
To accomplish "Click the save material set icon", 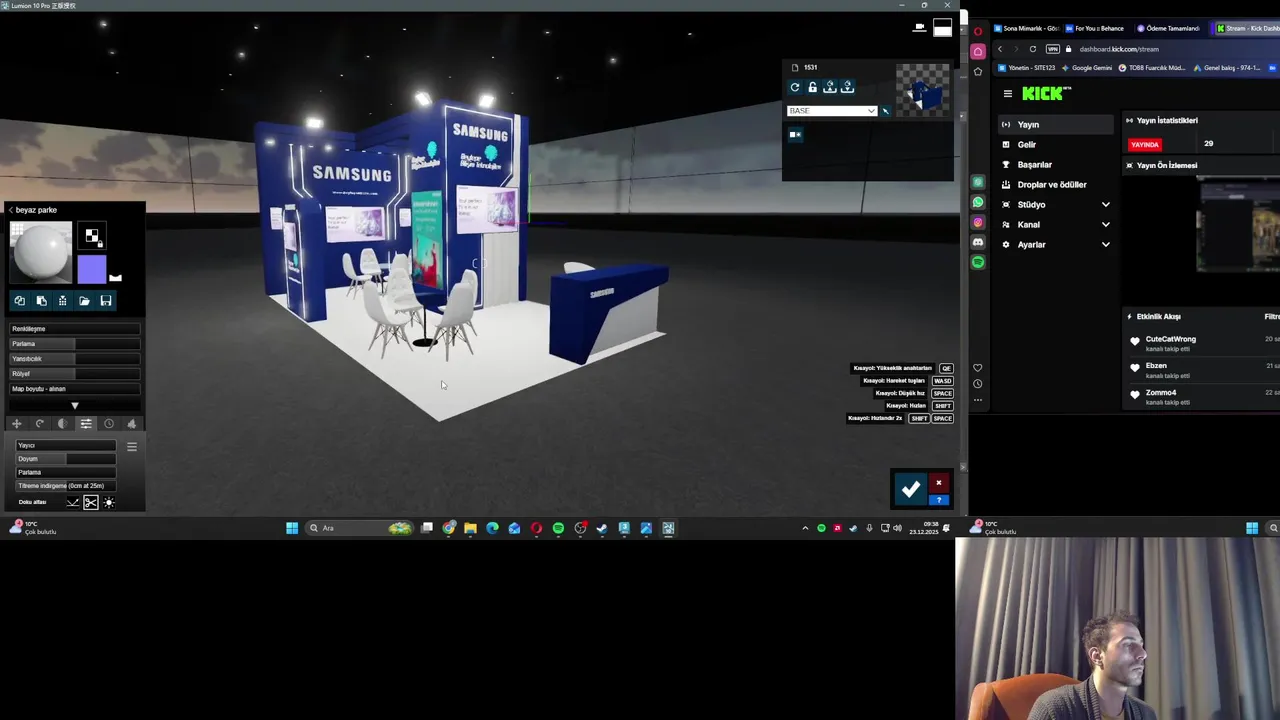I will (x=829, y=87).
